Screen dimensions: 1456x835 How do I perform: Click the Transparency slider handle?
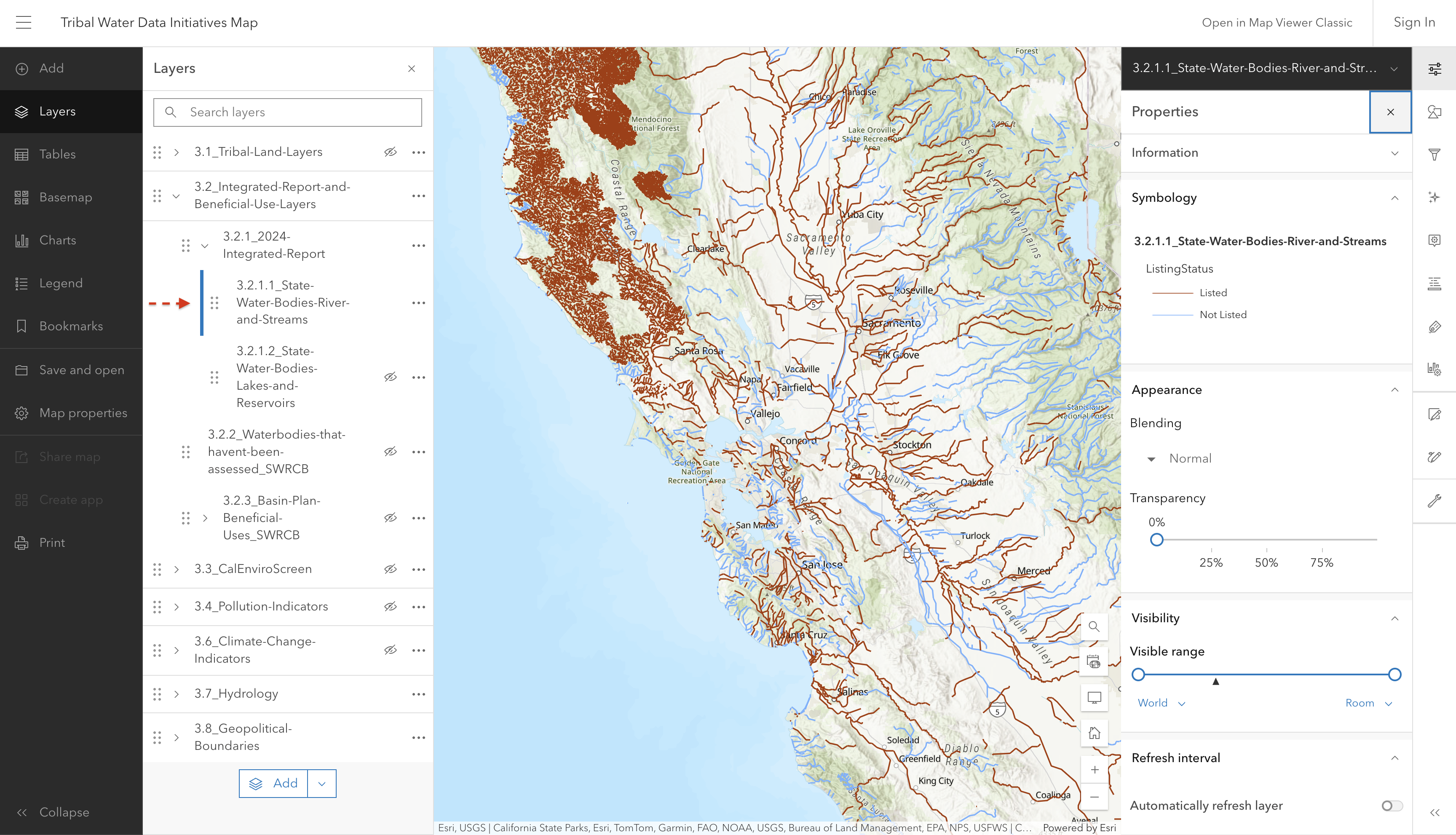[x=1156, y=540]
